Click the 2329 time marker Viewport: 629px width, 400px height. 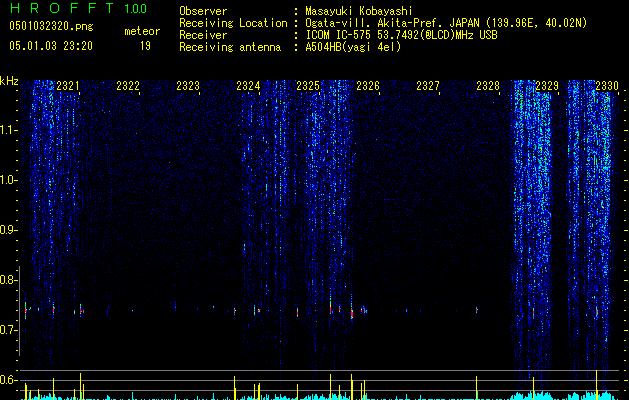point(547,85)
